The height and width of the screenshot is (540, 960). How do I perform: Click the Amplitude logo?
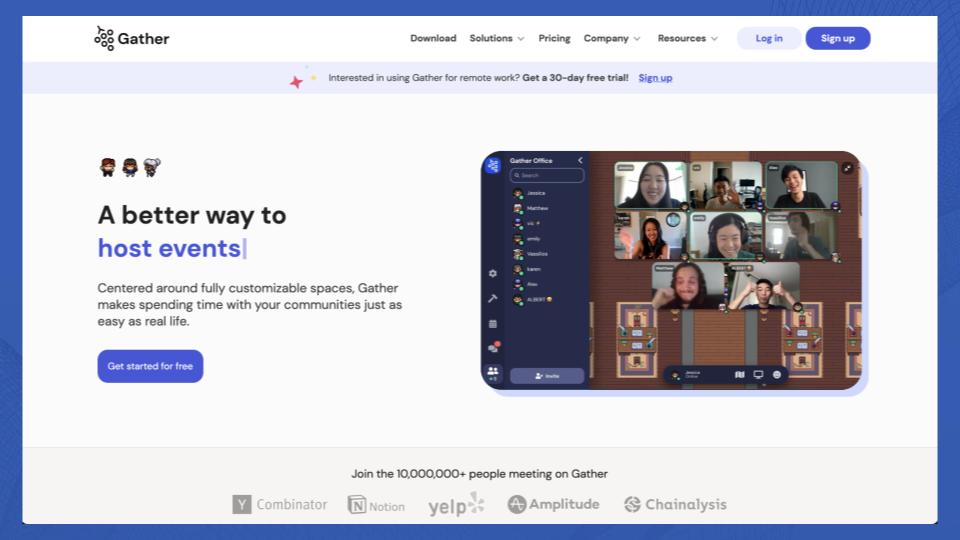[553, 504]
